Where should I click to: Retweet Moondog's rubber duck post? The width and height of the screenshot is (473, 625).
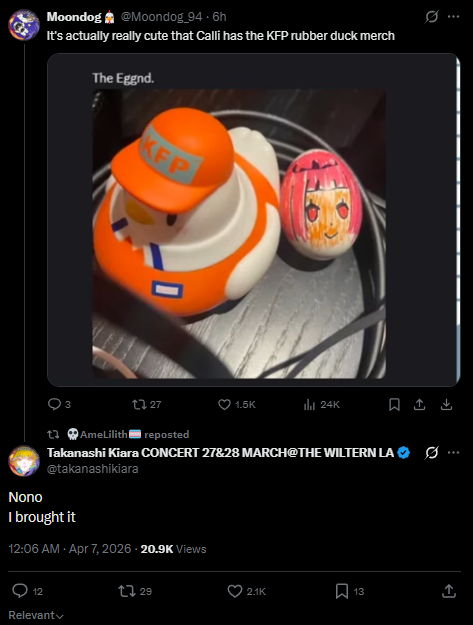pos(139,404)
